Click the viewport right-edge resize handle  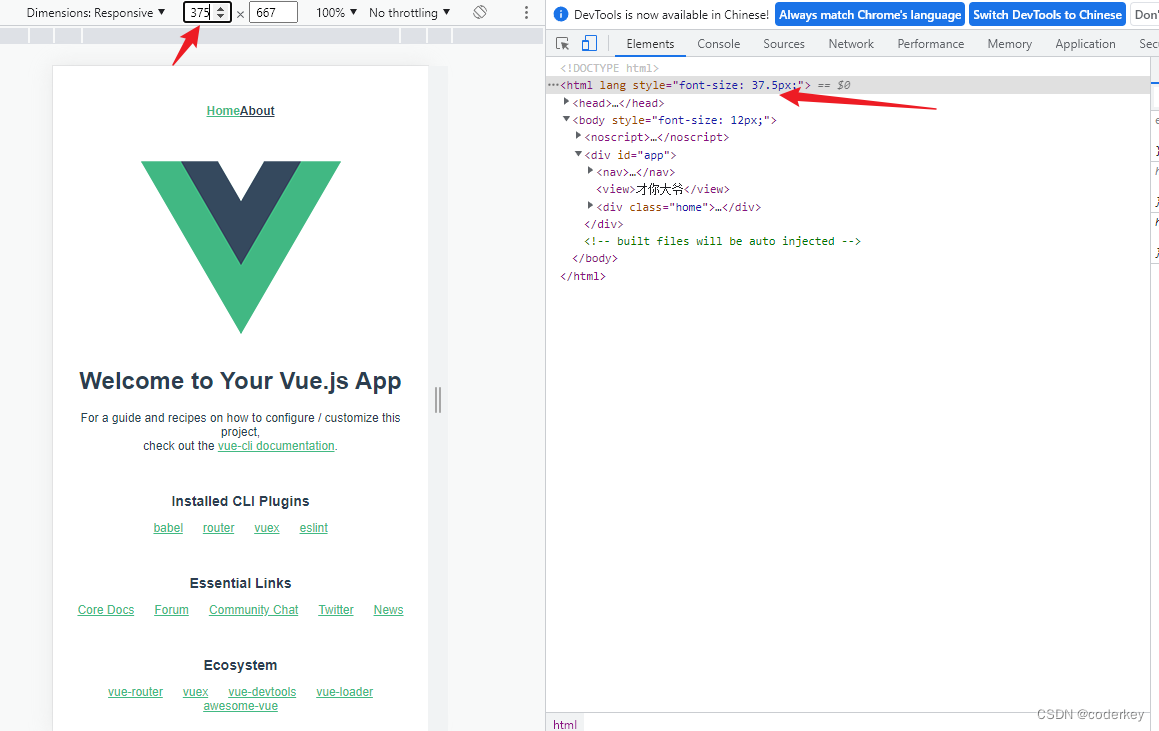[x=438, y=399]
